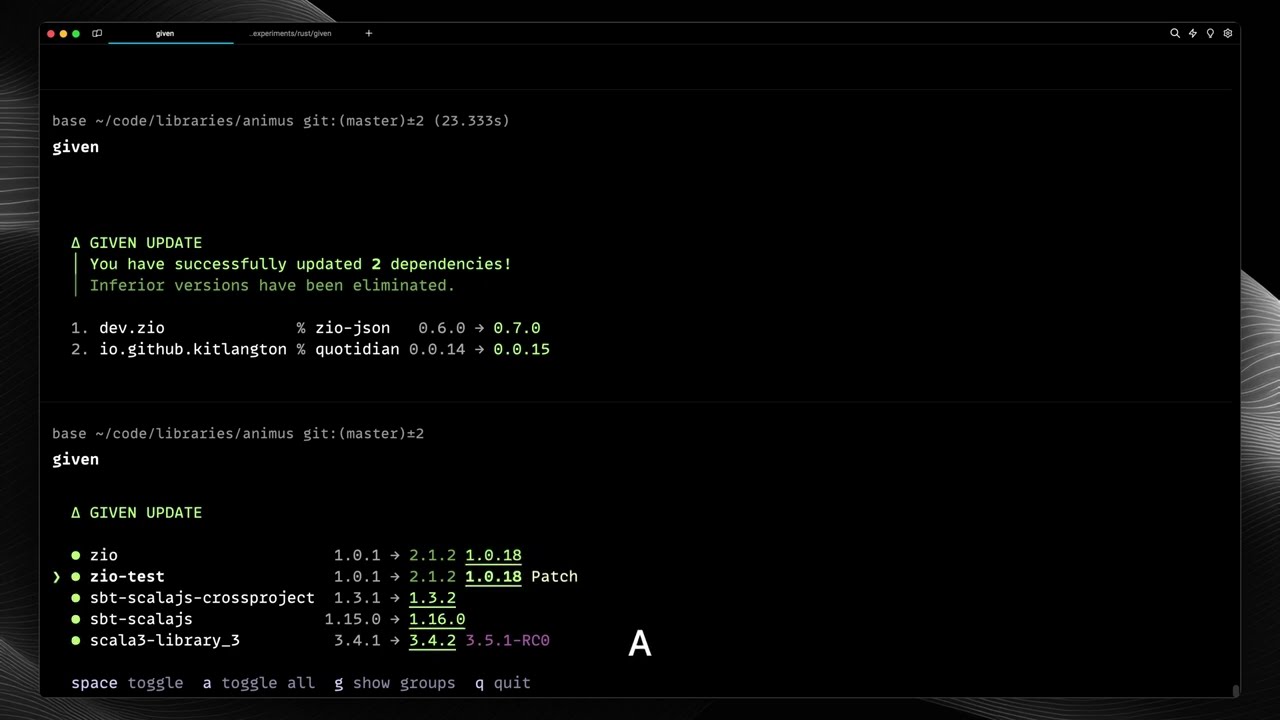Select version 1.0.18 for zio

click(492, 555)
